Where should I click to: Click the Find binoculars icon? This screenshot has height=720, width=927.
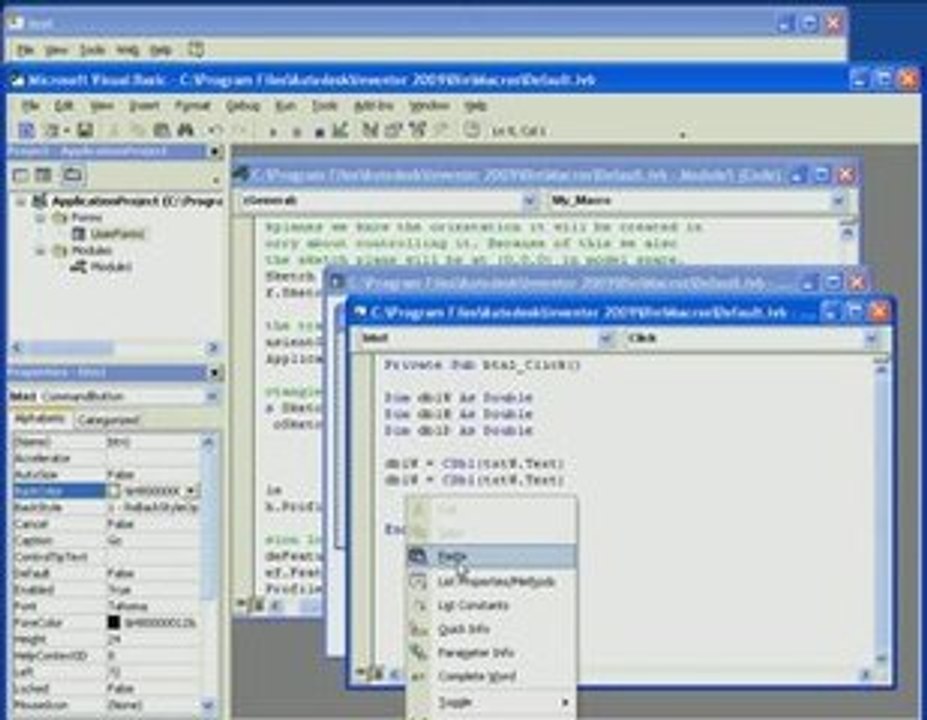pyautogui.click(x=186, y=129)
